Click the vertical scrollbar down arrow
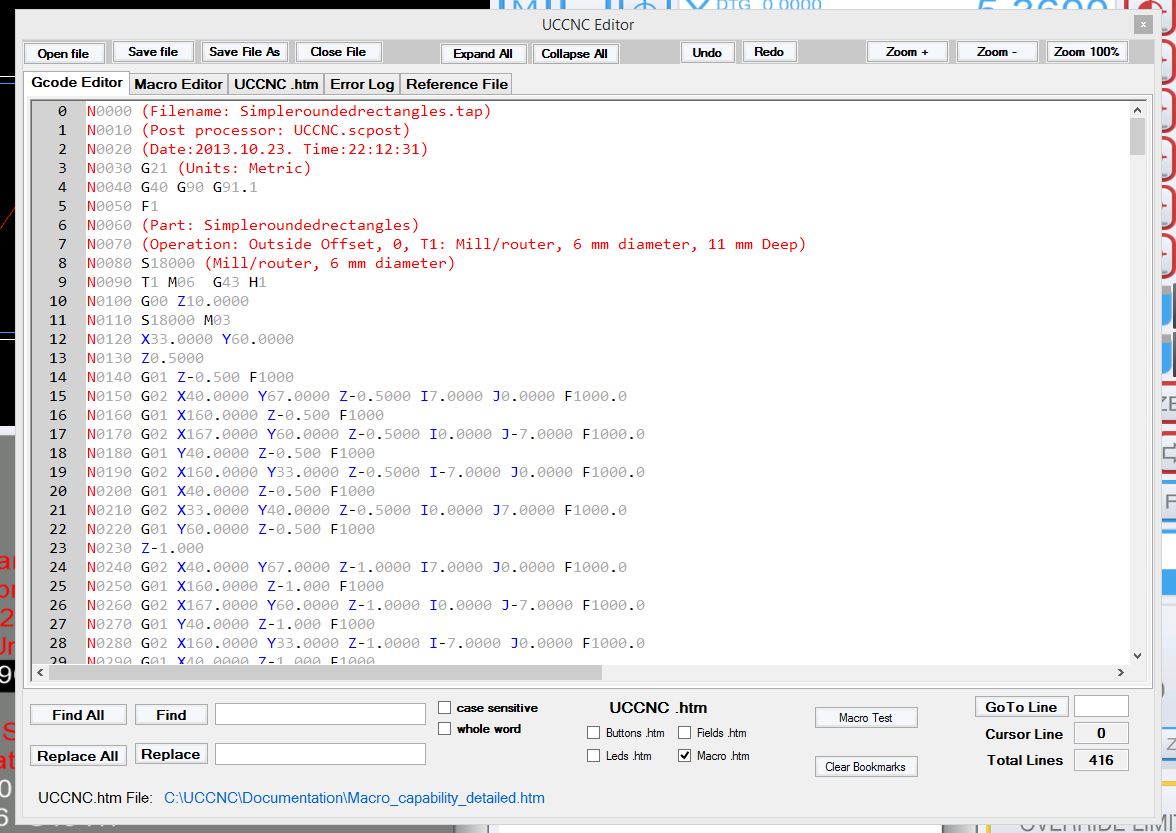 (1137, 655)
